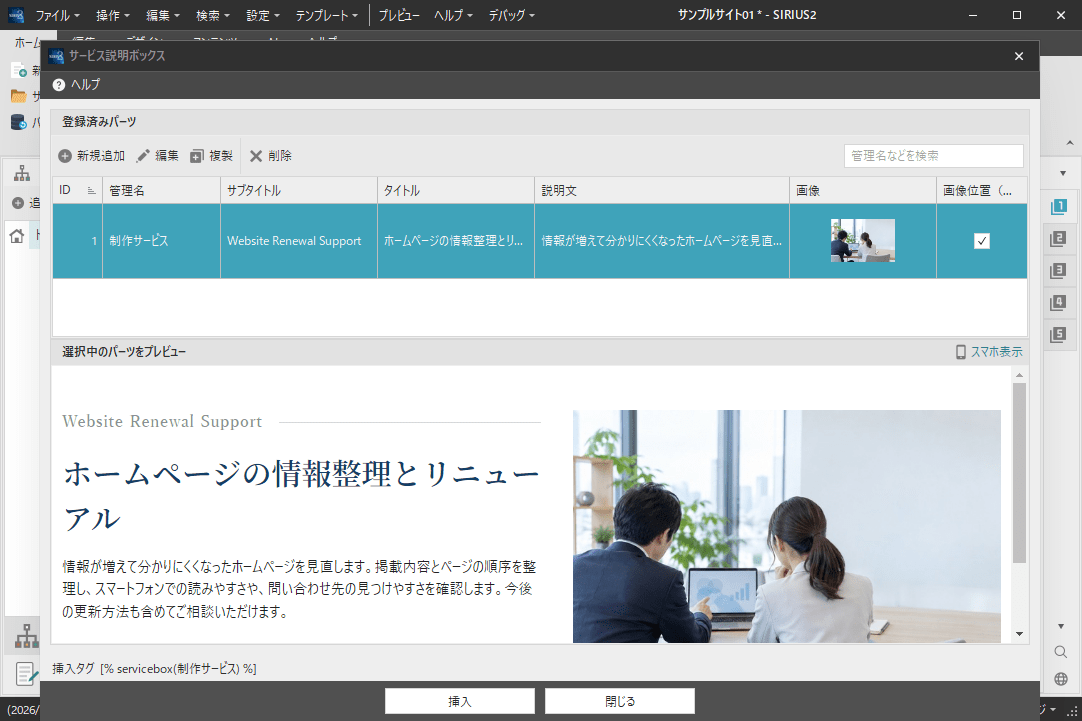Click the magnifier icon at bottom right
1082x721 pixels.
coord(1061,652)
